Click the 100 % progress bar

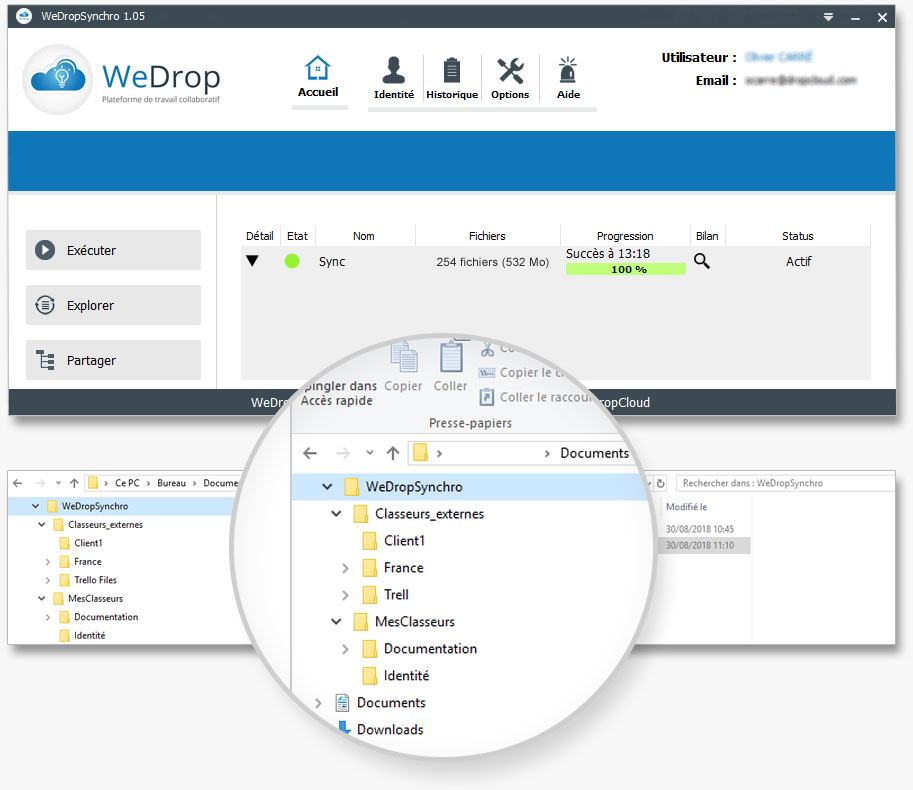click(626, 269)
